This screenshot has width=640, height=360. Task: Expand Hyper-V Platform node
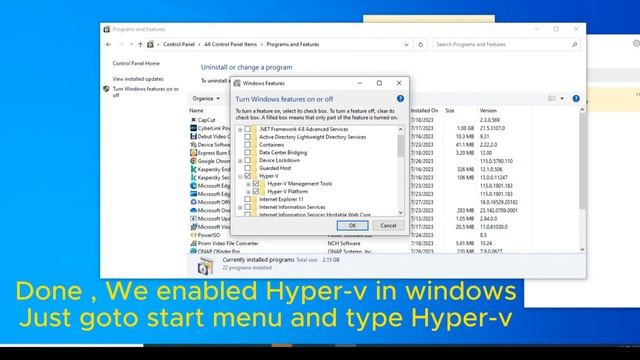pyautogui.click(x=248, y=192)
